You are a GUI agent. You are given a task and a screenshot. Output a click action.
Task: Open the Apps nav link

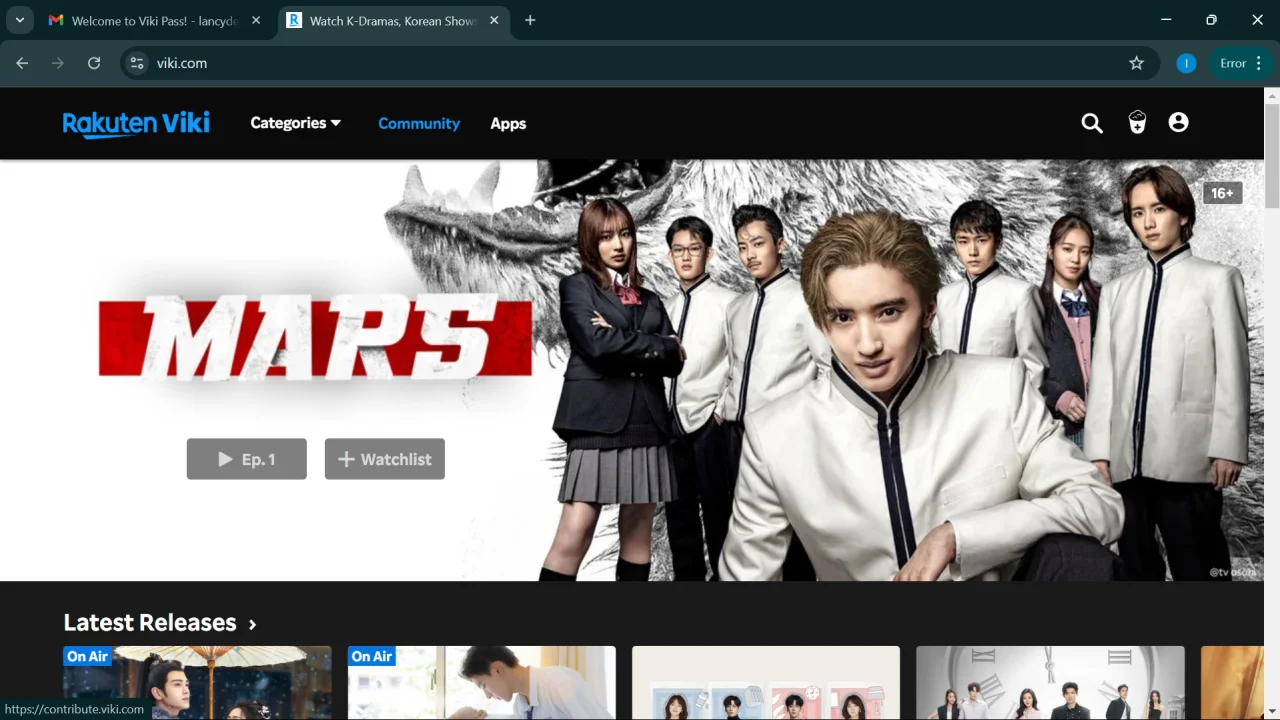coord(508,123)
